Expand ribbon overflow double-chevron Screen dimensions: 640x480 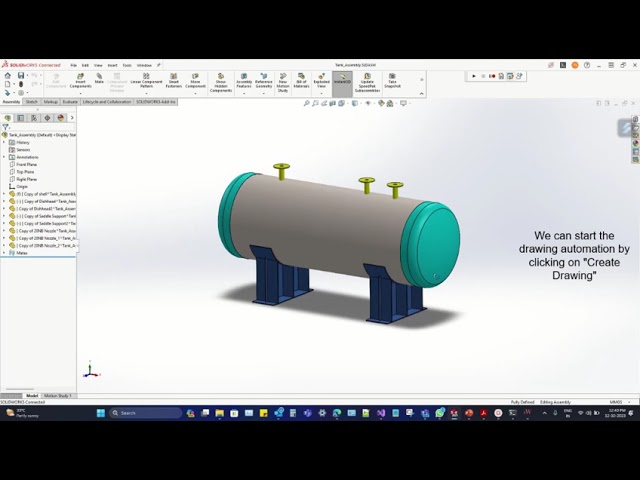tap(422, 80)
